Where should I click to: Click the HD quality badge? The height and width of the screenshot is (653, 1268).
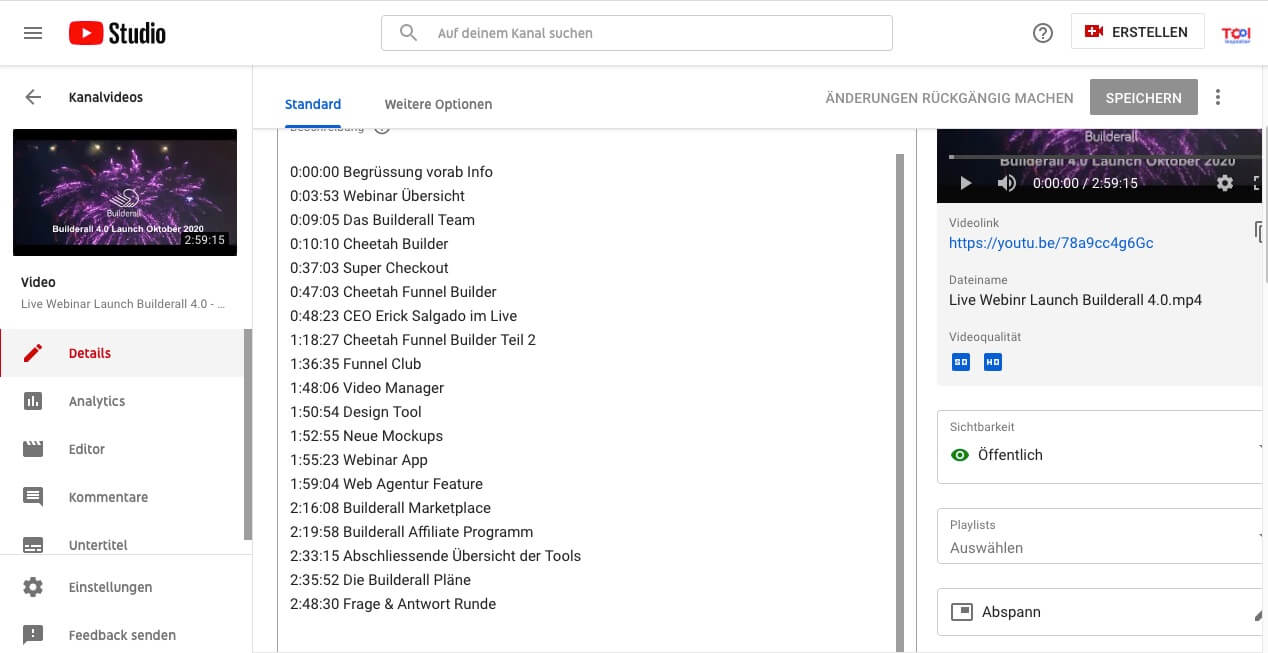point(992,362)
